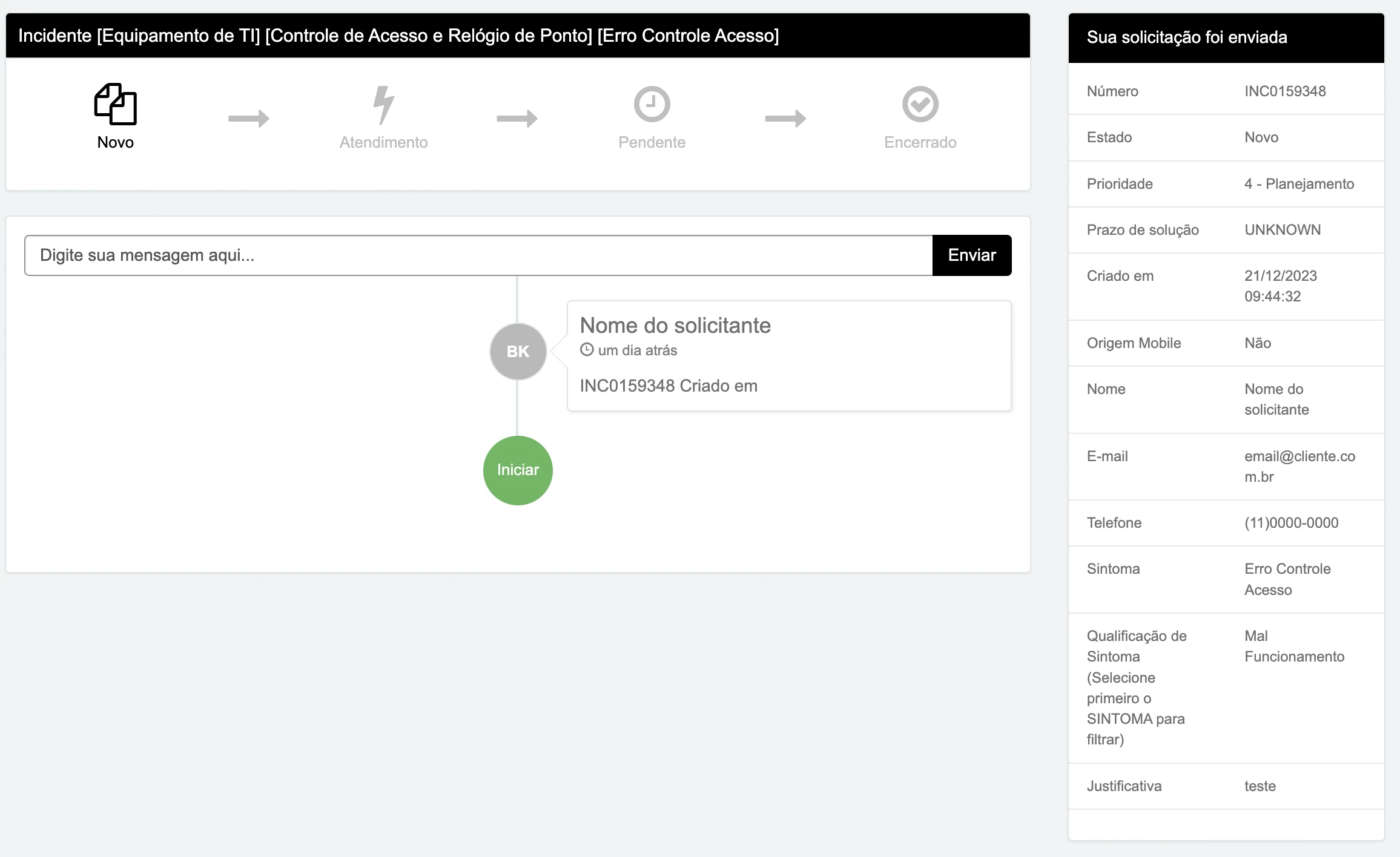Click the 'Sua solicitação foi enviada' header
Screen dimensions: 1400x857
(1187, 38)
